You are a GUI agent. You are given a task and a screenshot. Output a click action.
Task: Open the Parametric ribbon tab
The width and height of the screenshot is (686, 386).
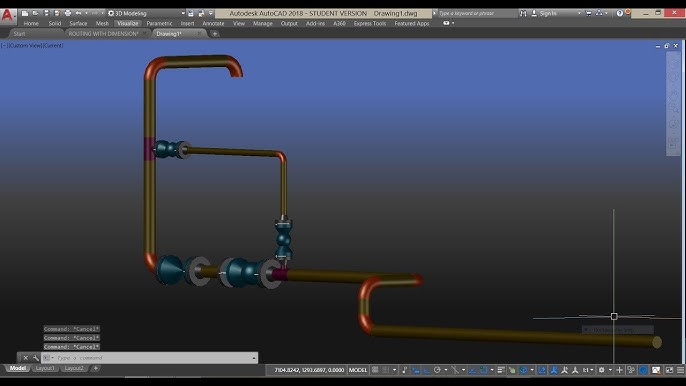pos(159,24)
